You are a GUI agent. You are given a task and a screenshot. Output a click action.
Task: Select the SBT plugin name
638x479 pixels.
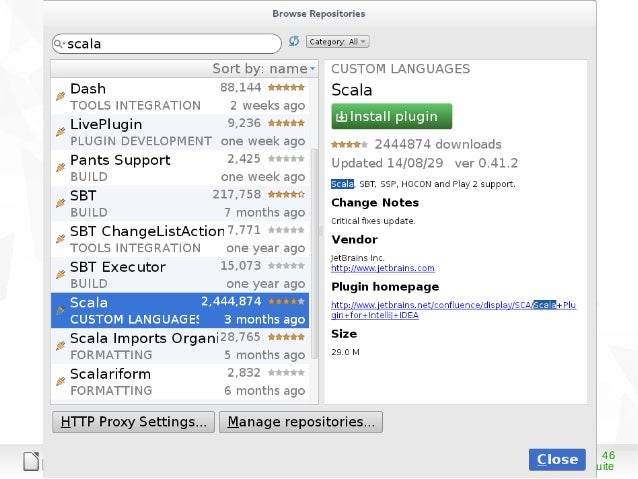point(83,196)
